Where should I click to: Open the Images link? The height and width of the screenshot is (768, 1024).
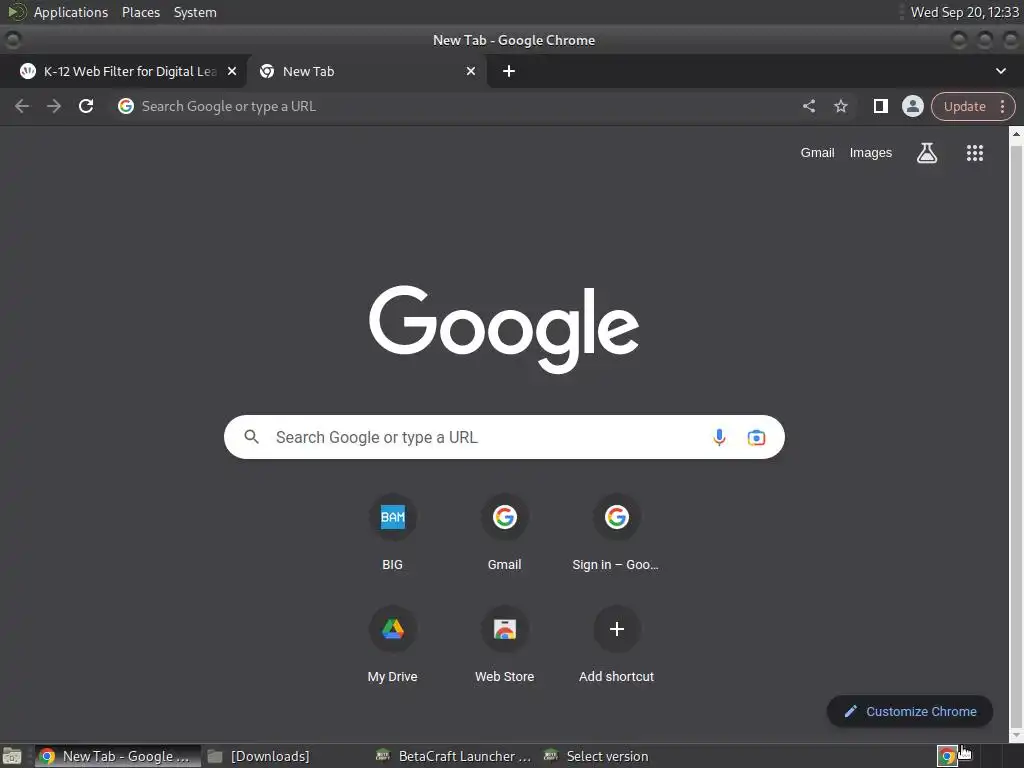[x=870, y=153]
